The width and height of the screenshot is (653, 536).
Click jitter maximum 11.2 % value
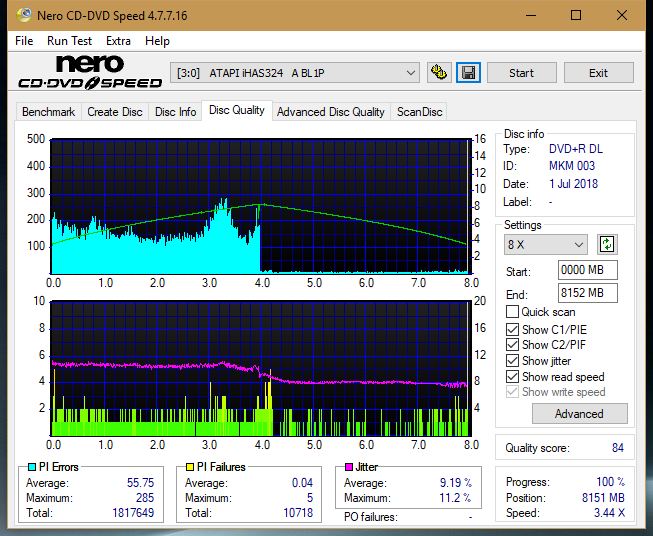(x=456, y=498)
